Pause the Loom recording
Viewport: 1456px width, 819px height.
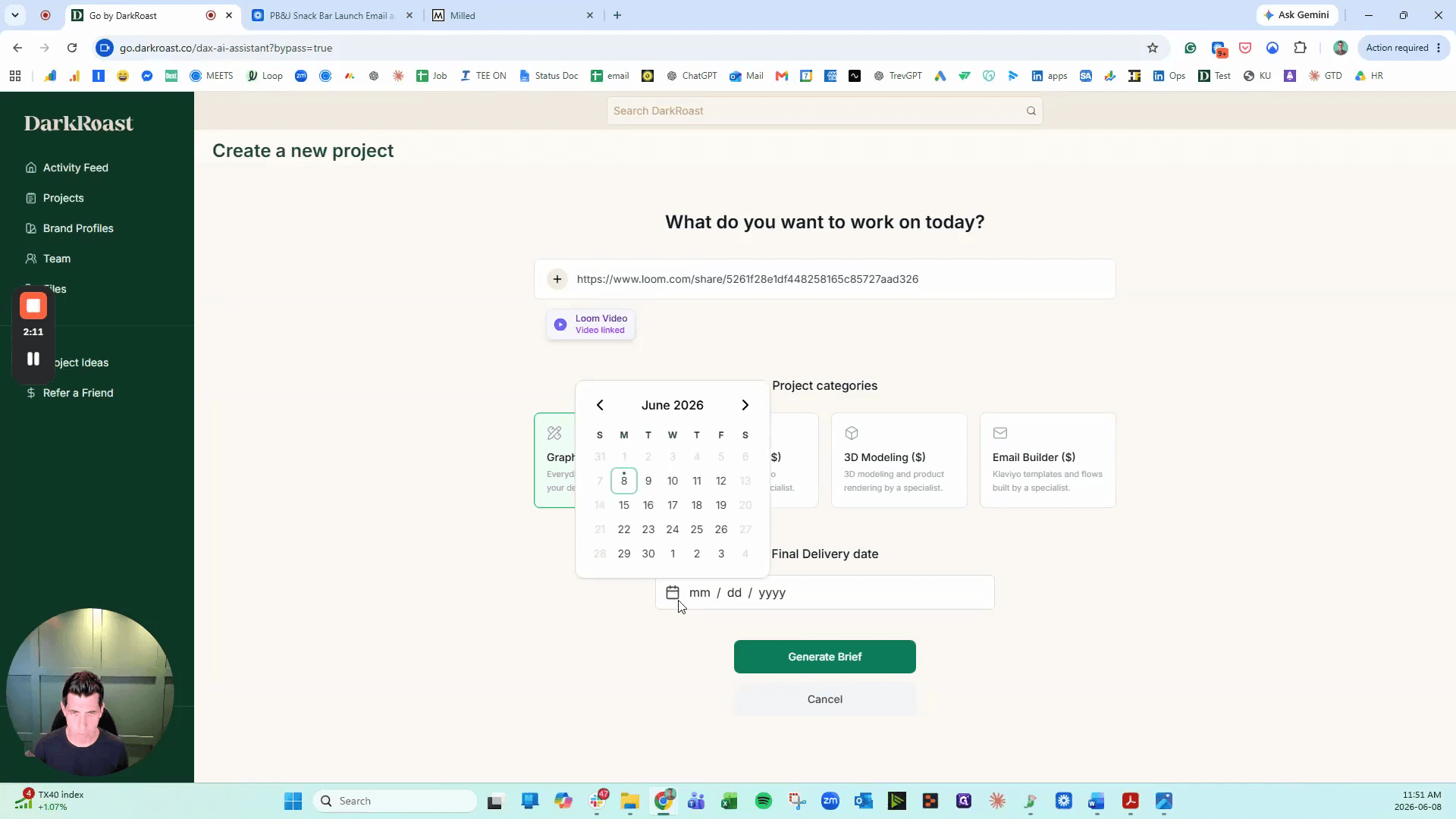click(33, 359)
